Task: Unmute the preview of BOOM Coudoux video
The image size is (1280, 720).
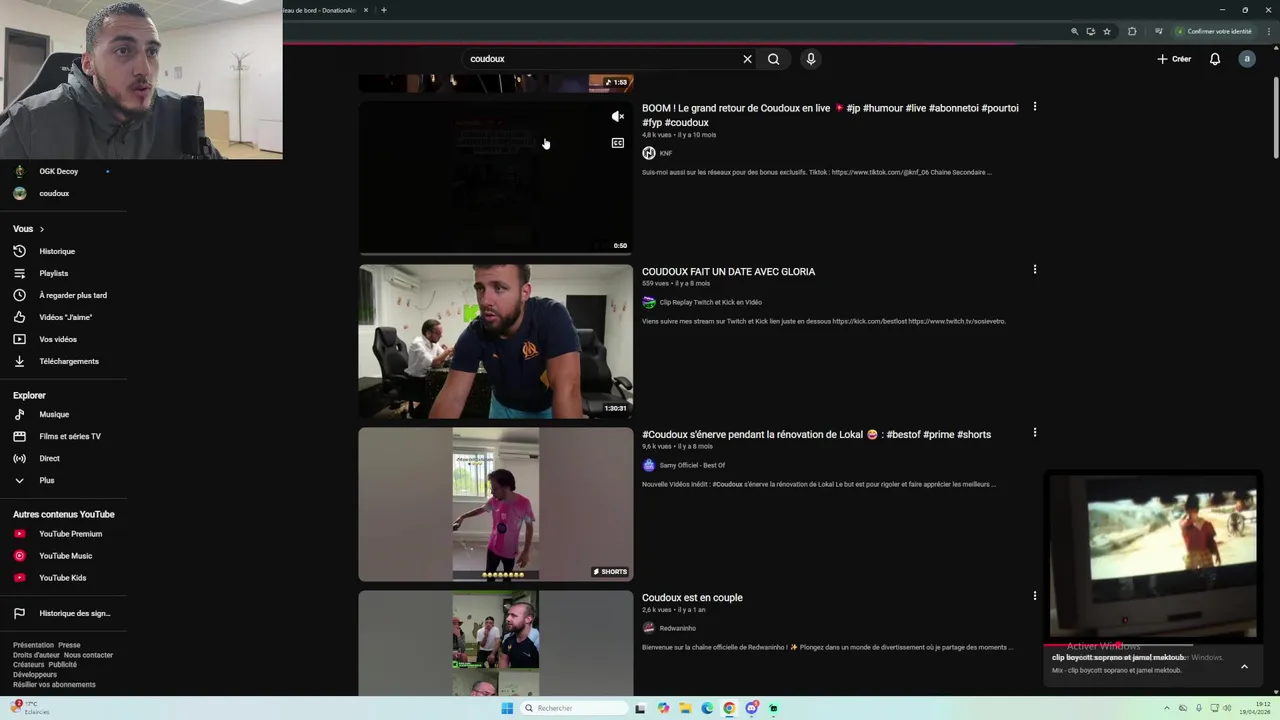Action: point(618,117)
